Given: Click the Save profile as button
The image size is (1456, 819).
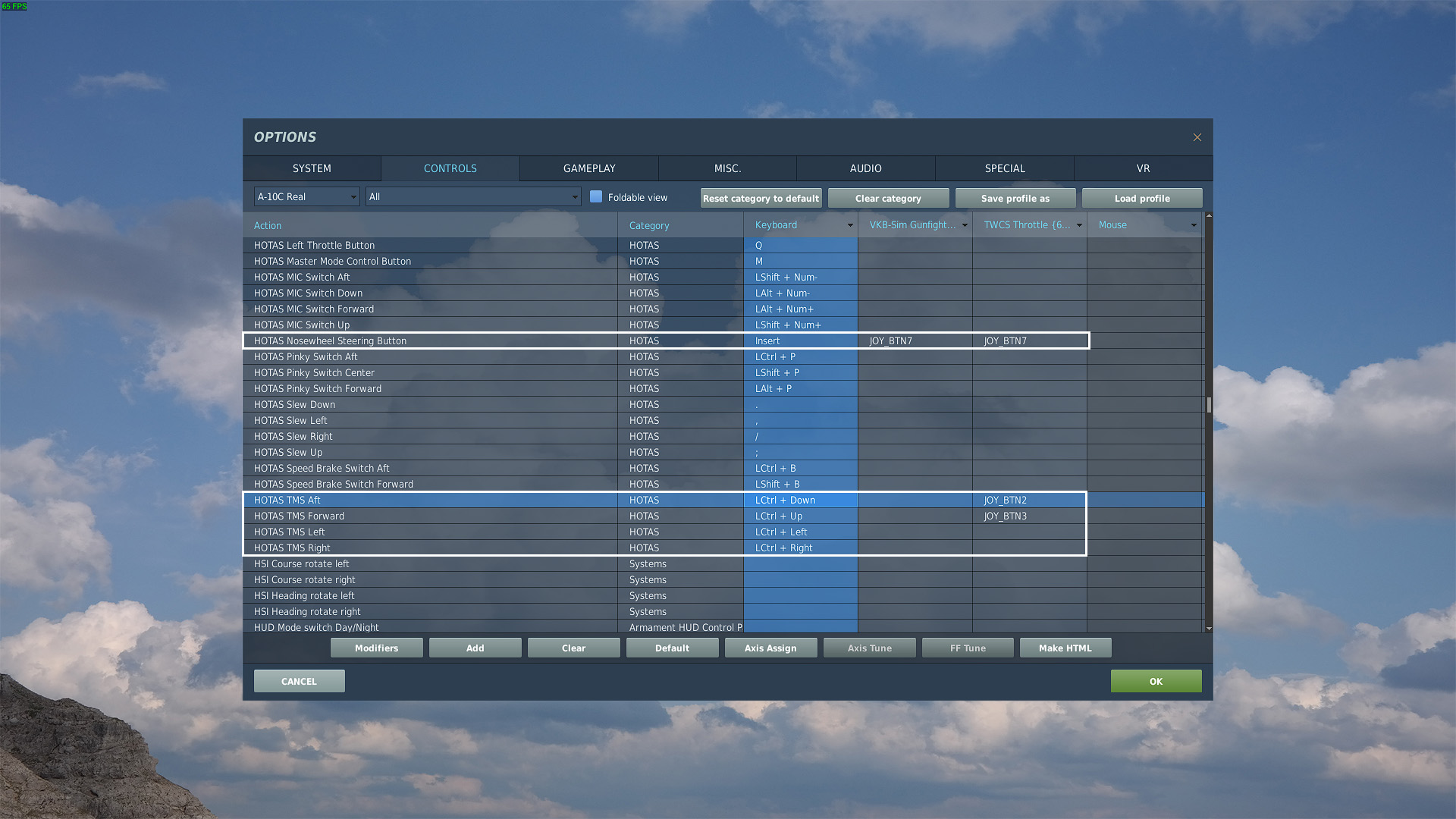Looking at the screenshot, I should pyautogui.click(x=1015, y=199).
